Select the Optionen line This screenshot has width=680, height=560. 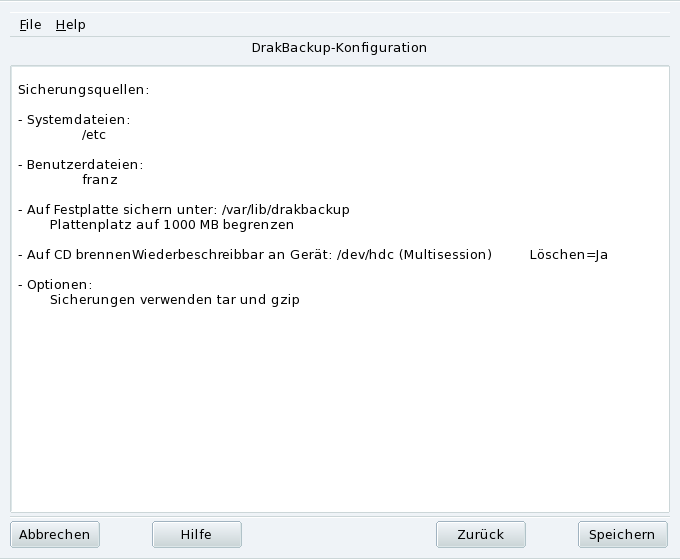coord(55,285)
